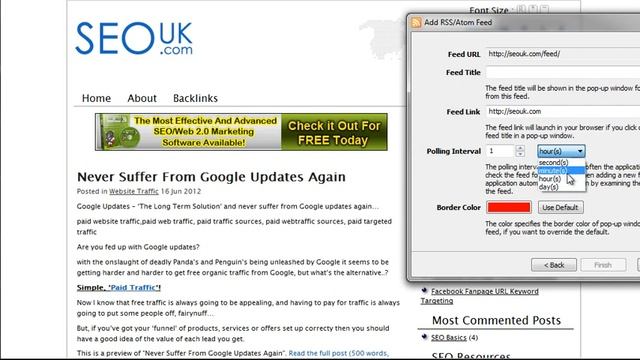This screenshot has width=640, height=360.
Task: Click the Use Default button
Action: click(x=560, y=207)
